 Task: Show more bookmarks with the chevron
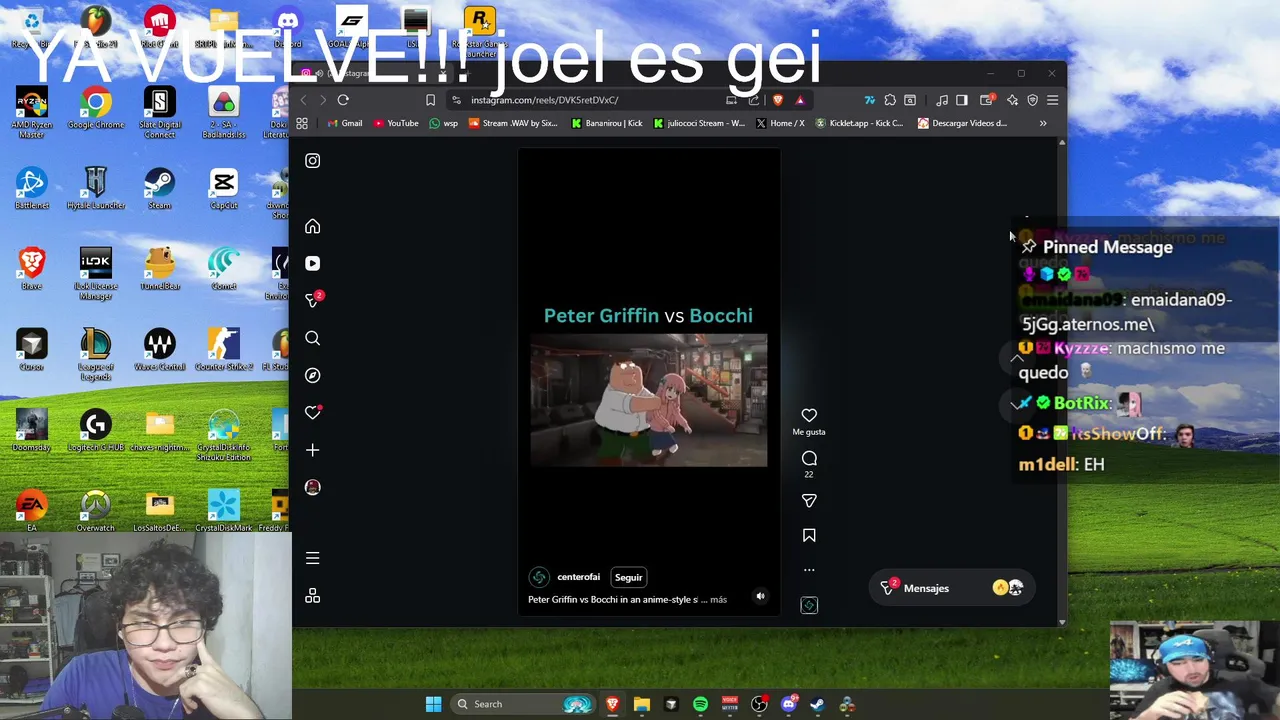coord(1043,123)
